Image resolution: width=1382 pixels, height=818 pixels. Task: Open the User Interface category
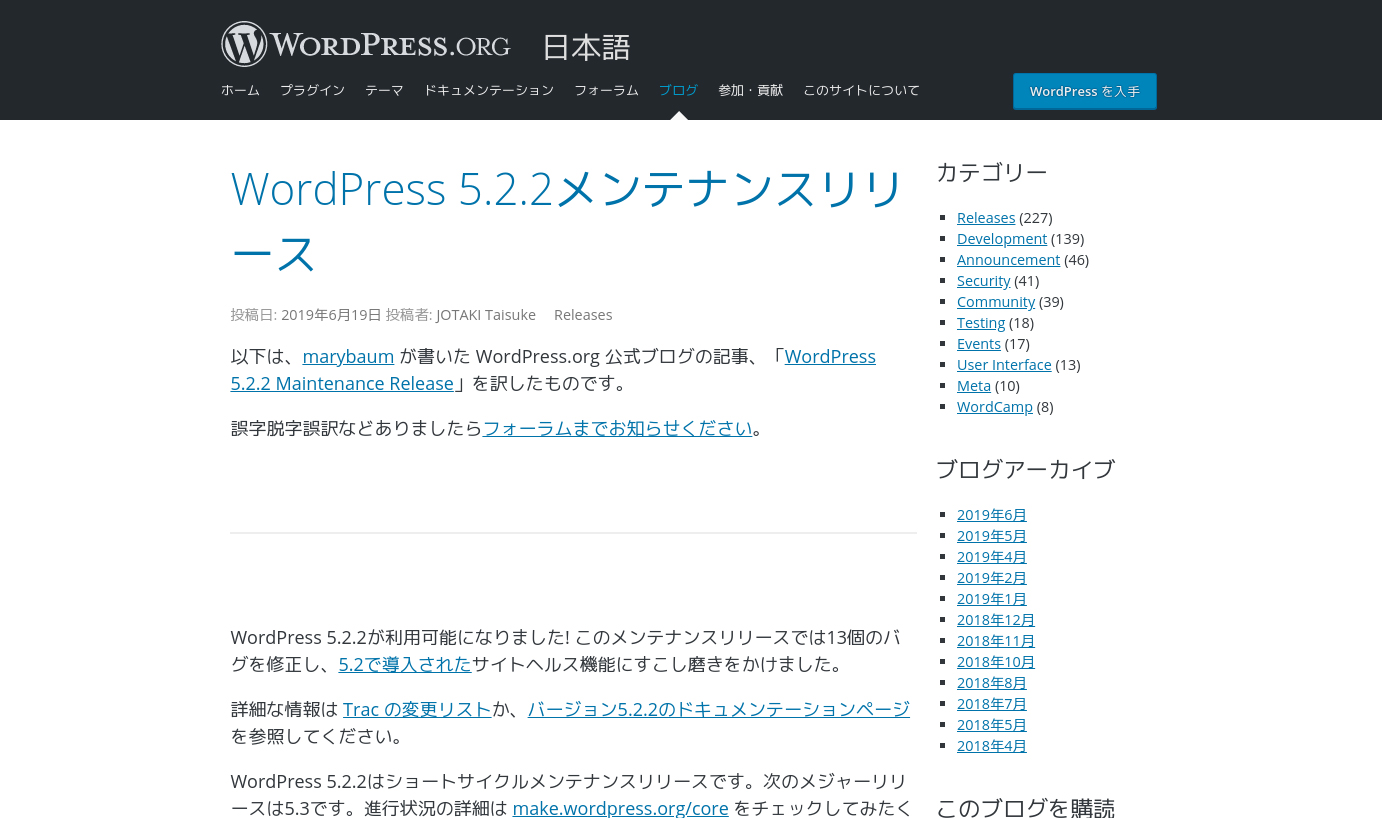1004,365
